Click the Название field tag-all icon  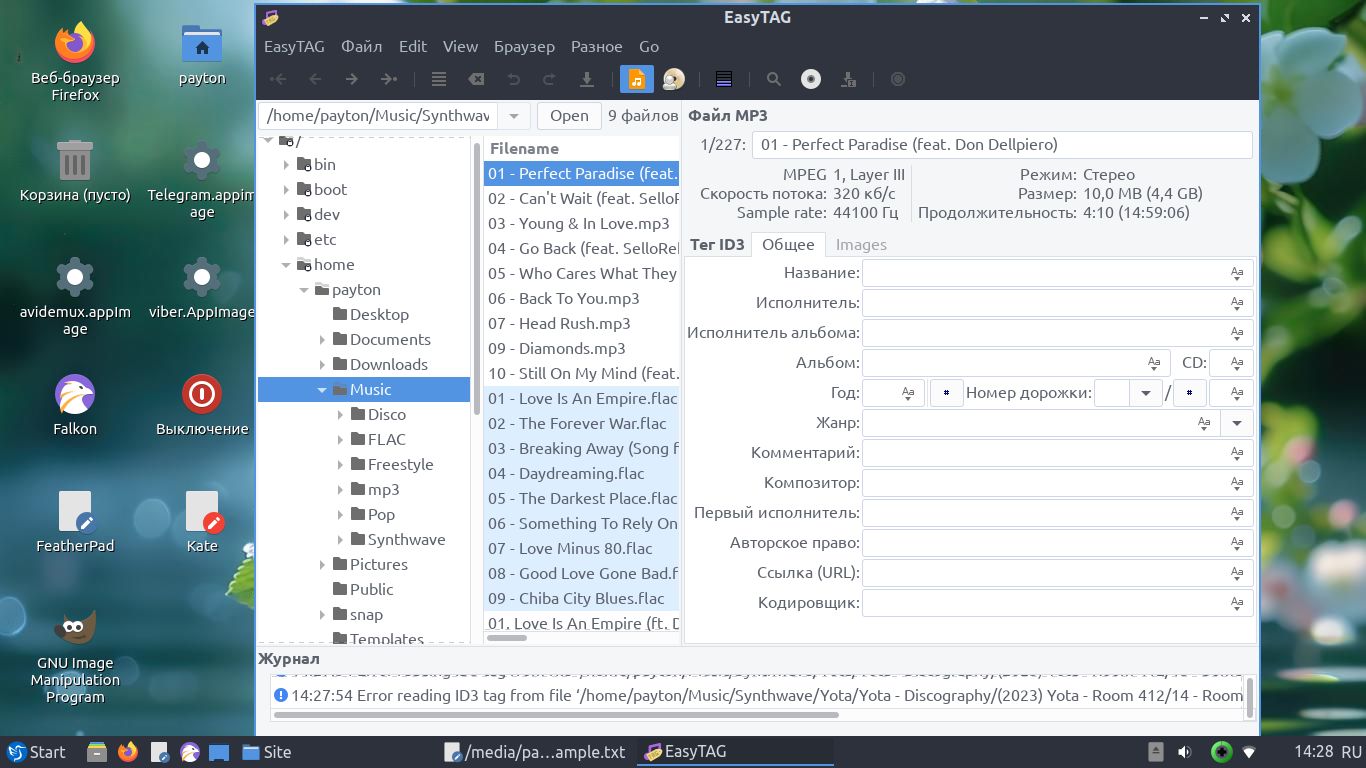[1237, 273]
